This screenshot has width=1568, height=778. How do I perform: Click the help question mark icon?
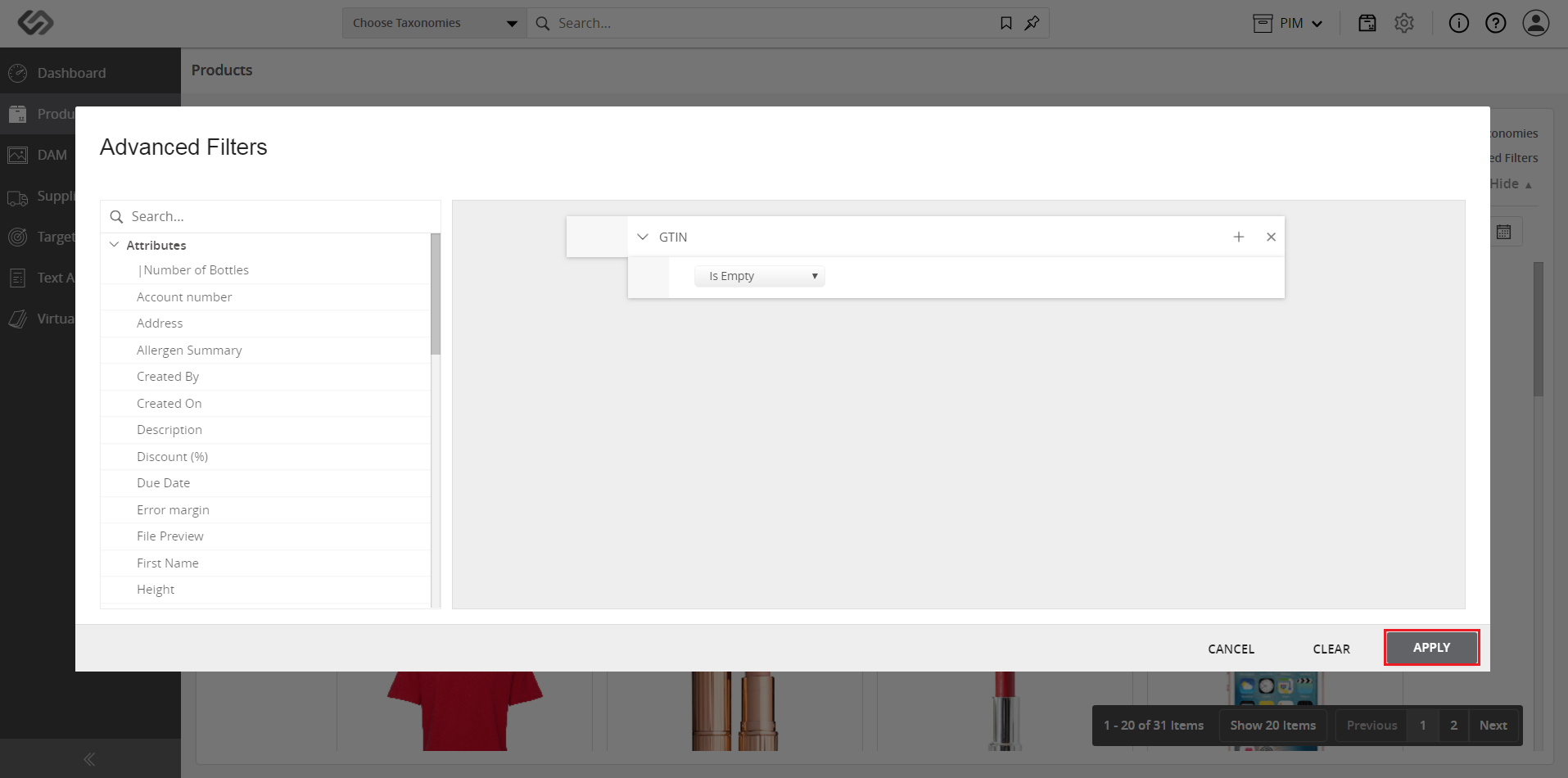(x=1496, y=23)
